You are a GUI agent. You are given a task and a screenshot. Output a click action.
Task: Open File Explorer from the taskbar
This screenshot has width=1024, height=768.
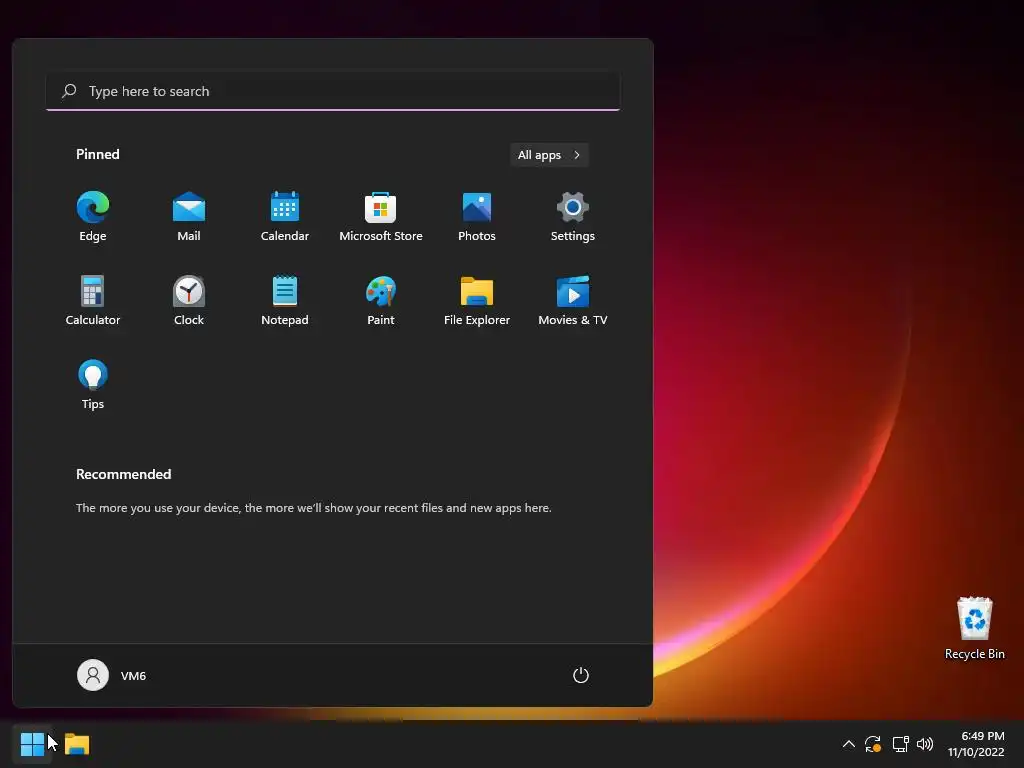coord(77,744)
